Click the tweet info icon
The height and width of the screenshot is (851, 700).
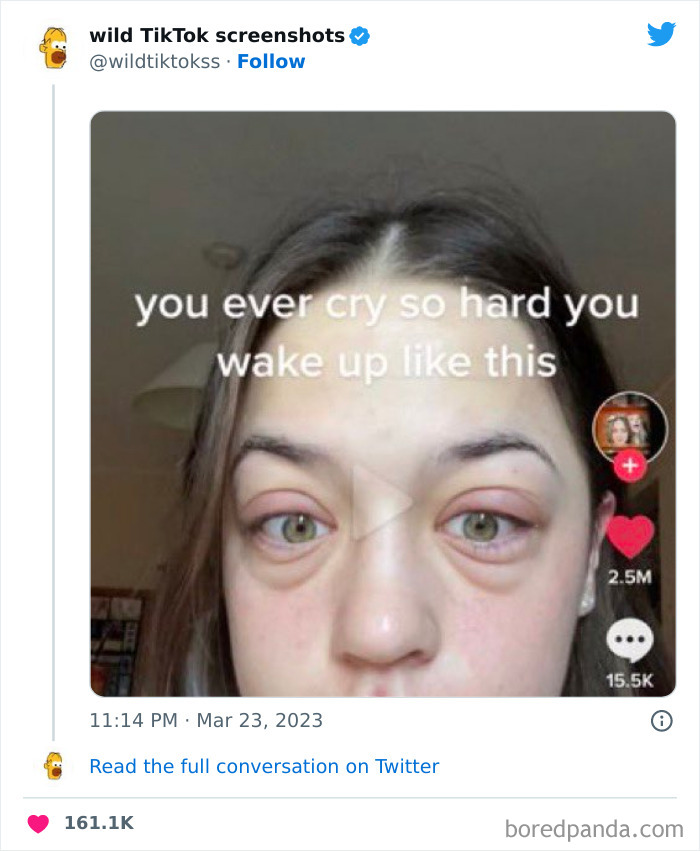pos(661,720)
